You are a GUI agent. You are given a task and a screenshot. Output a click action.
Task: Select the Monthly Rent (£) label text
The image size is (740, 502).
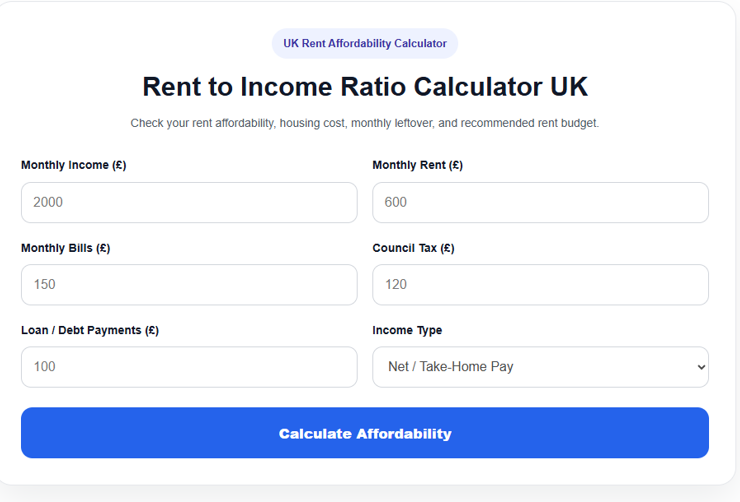coord(418,165)
